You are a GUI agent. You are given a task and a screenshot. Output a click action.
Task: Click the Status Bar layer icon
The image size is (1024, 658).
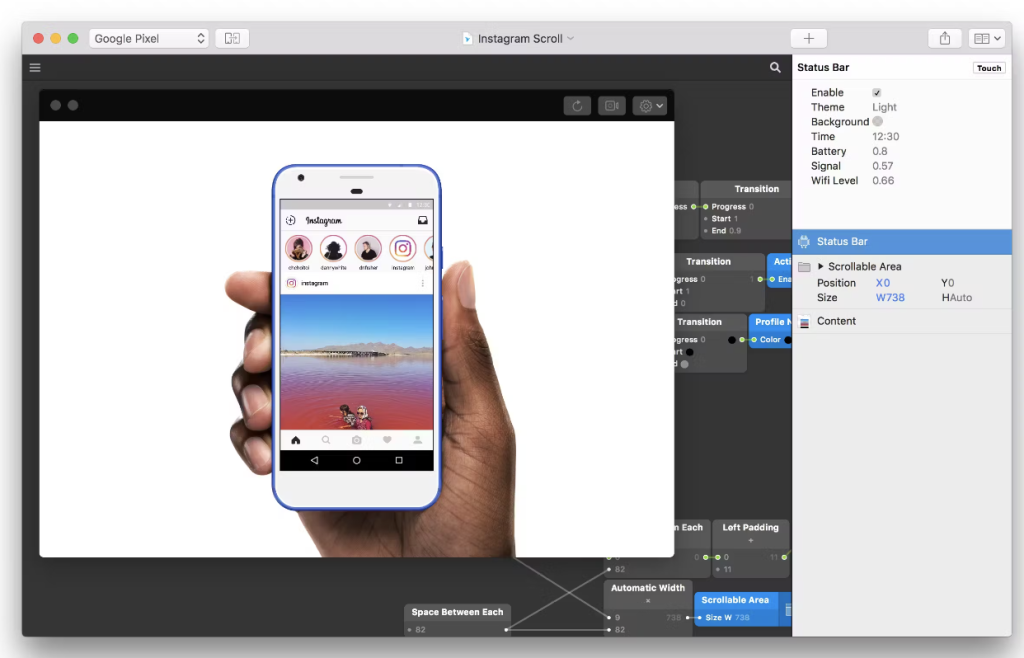point(804,242)
